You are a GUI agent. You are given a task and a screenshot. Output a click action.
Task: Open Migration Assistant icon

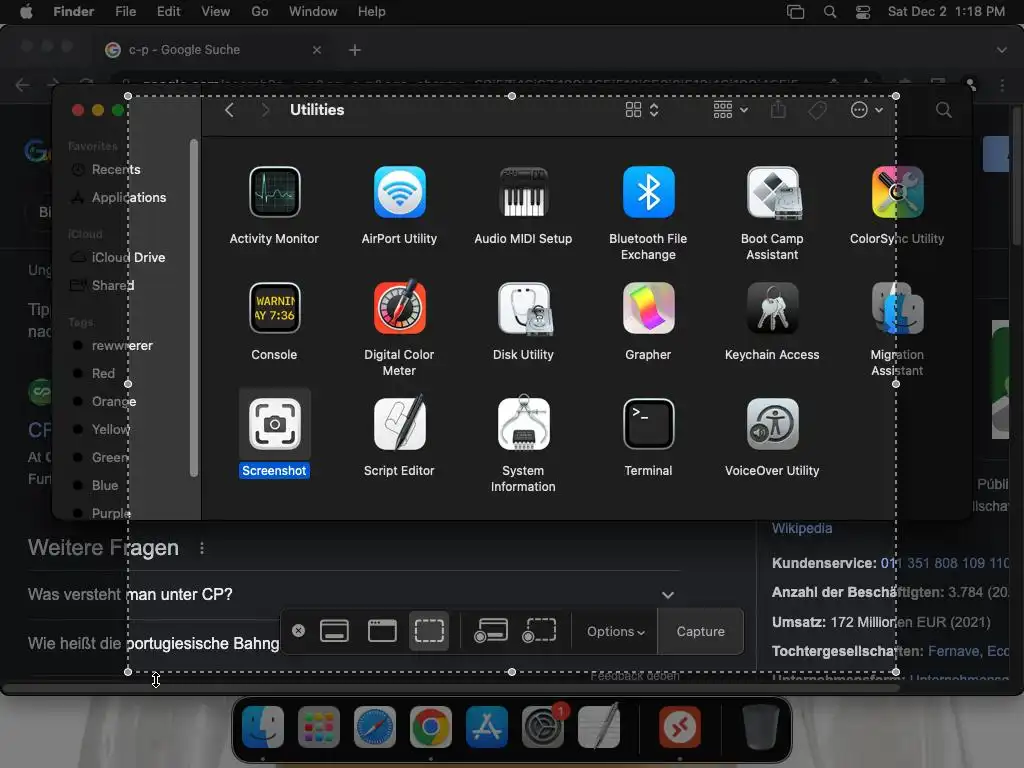click(x=897, y=308)
